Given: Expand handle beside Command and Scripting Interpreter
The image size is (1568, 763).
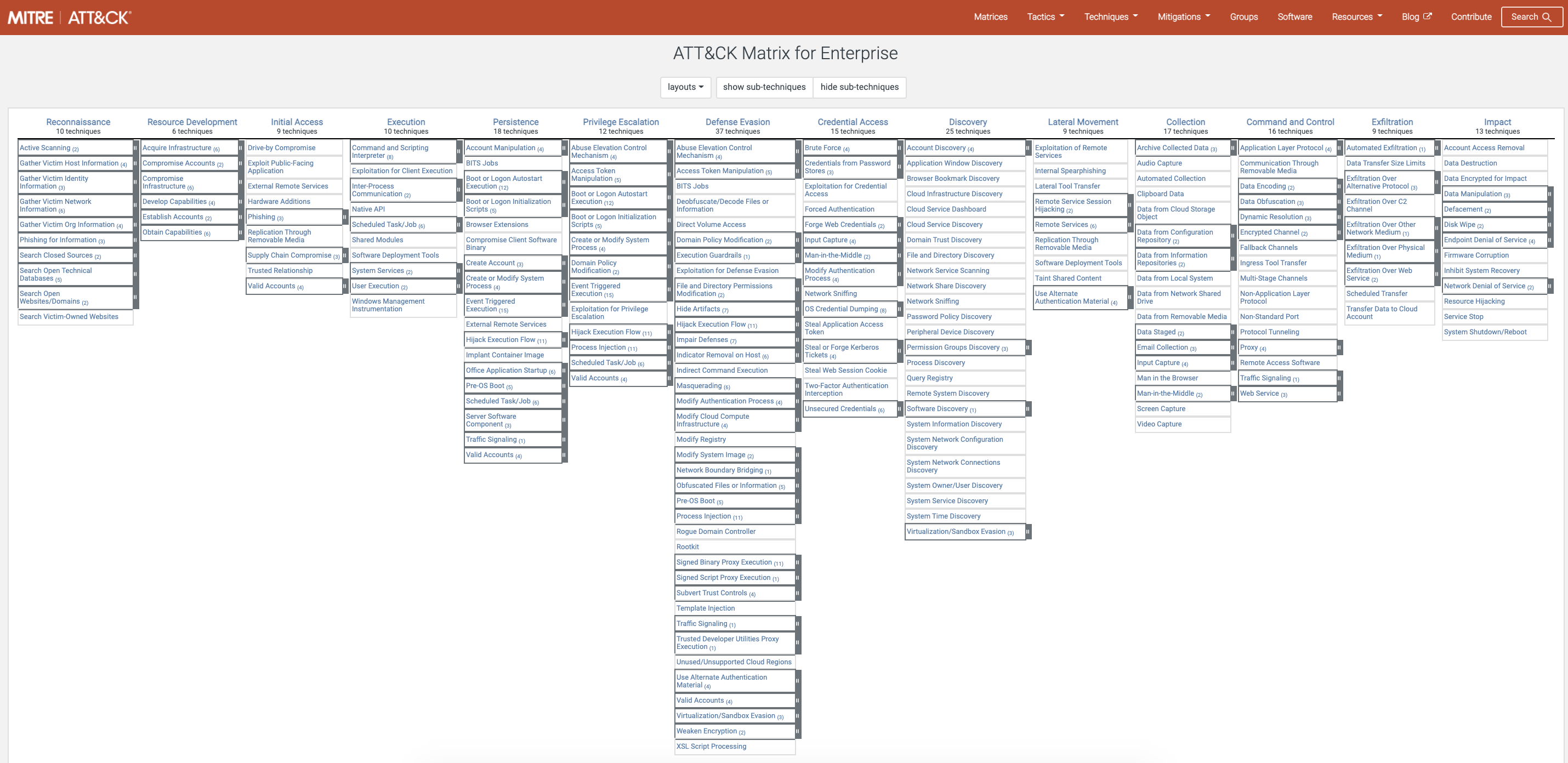Looking at the screenshot, I should 459,151.
